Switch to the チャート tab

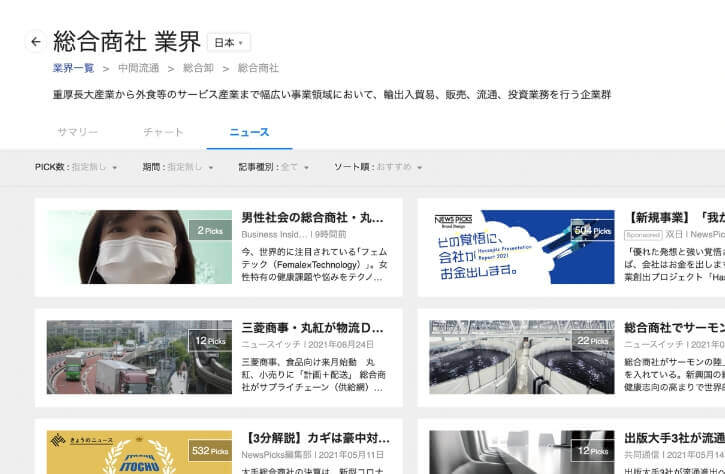tap(163, 132)
